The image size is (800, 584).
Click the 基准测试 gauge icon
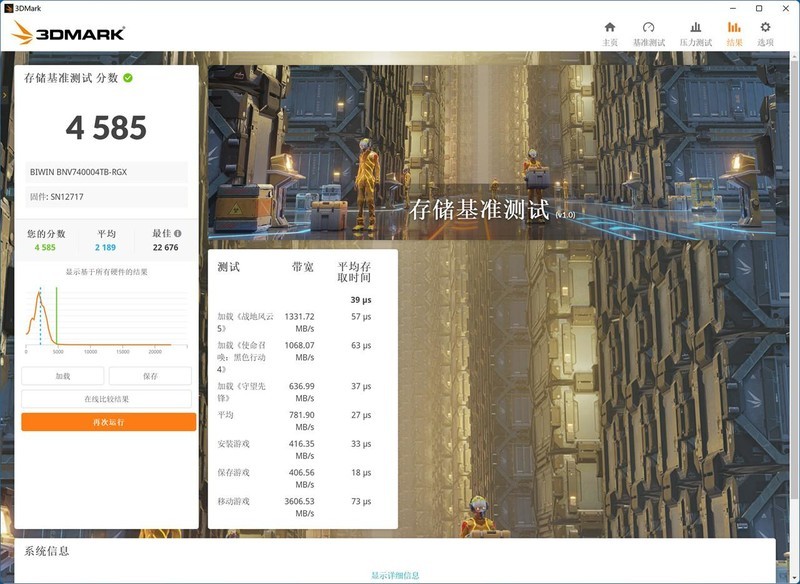[x=648, y=27]
